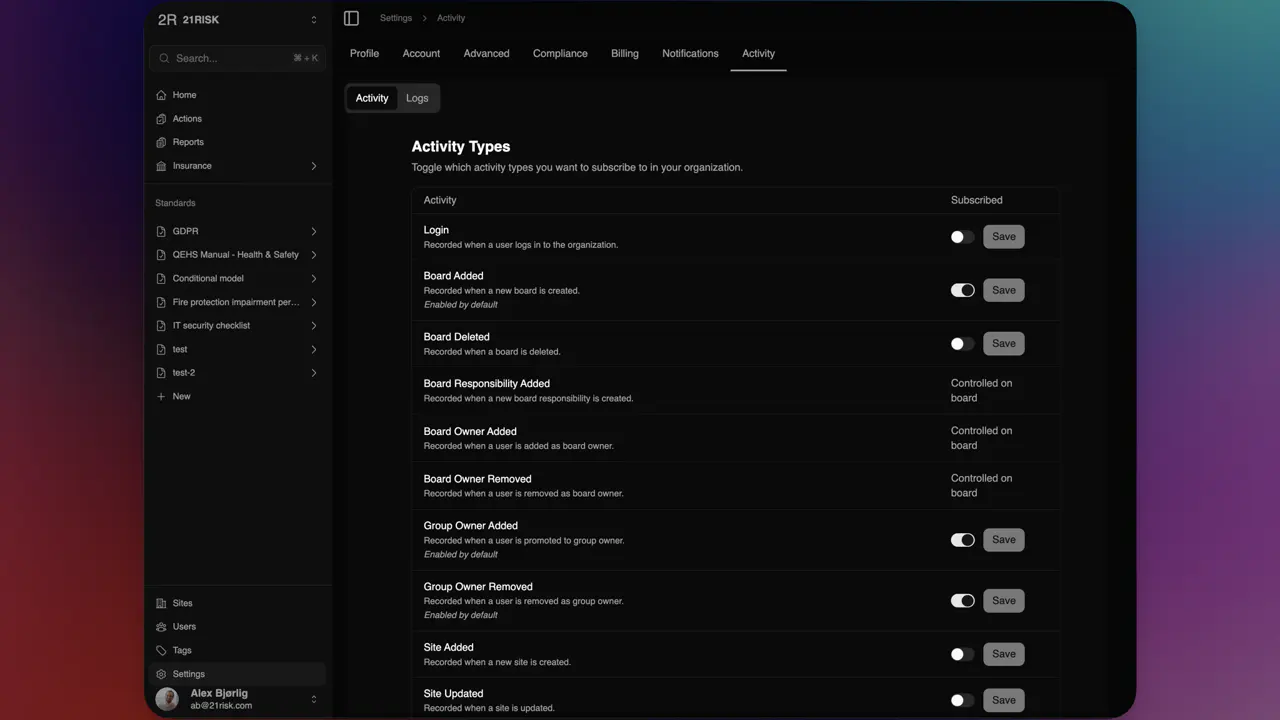Open the Notifications settings tab
Image resolution: width=1280 pixels, height=720 pixels.
click(x=690, y=53)
